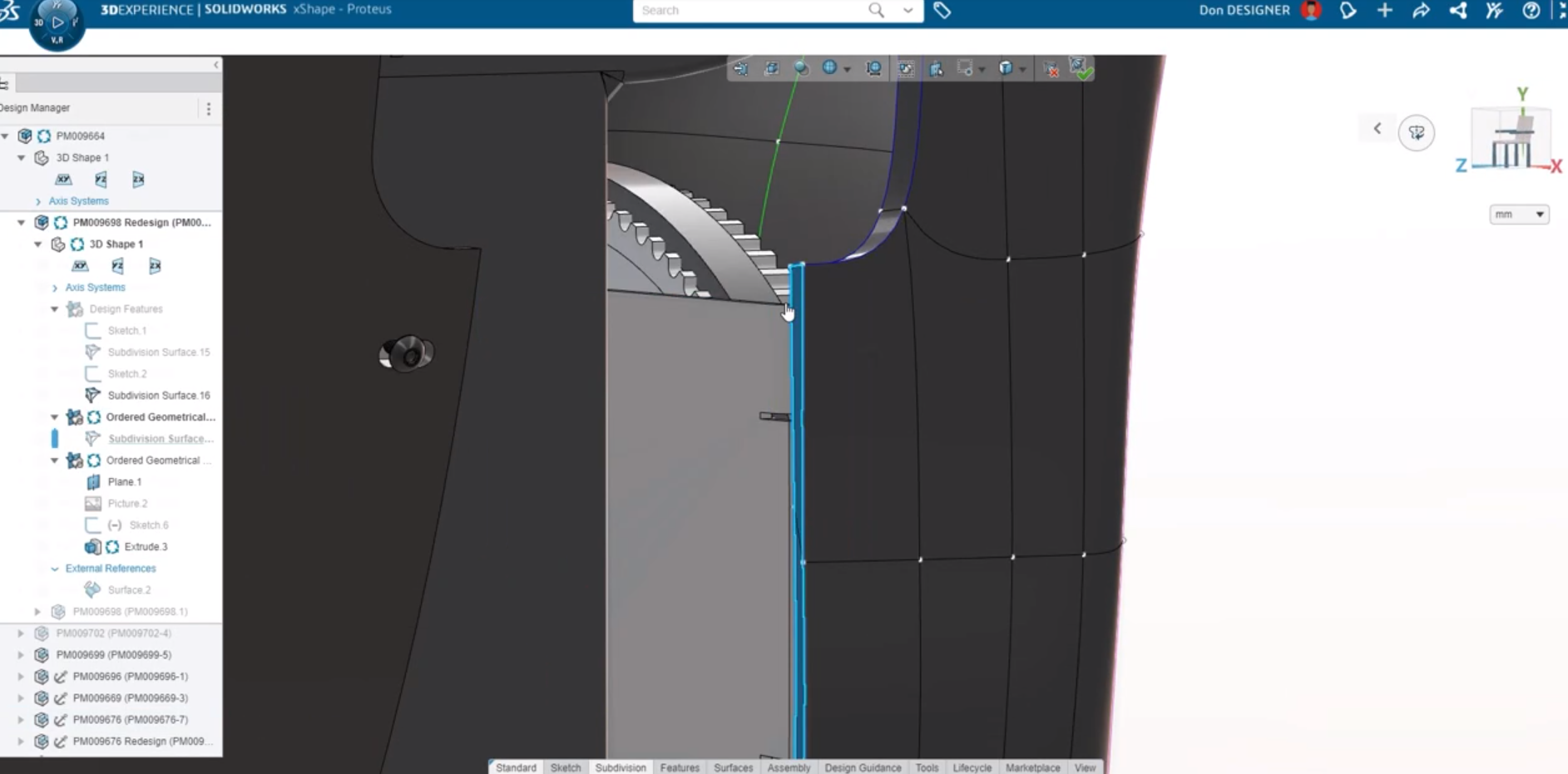Cancel the operation using the red X icon
1568x774 pixels.
[x=1051, y=71]
